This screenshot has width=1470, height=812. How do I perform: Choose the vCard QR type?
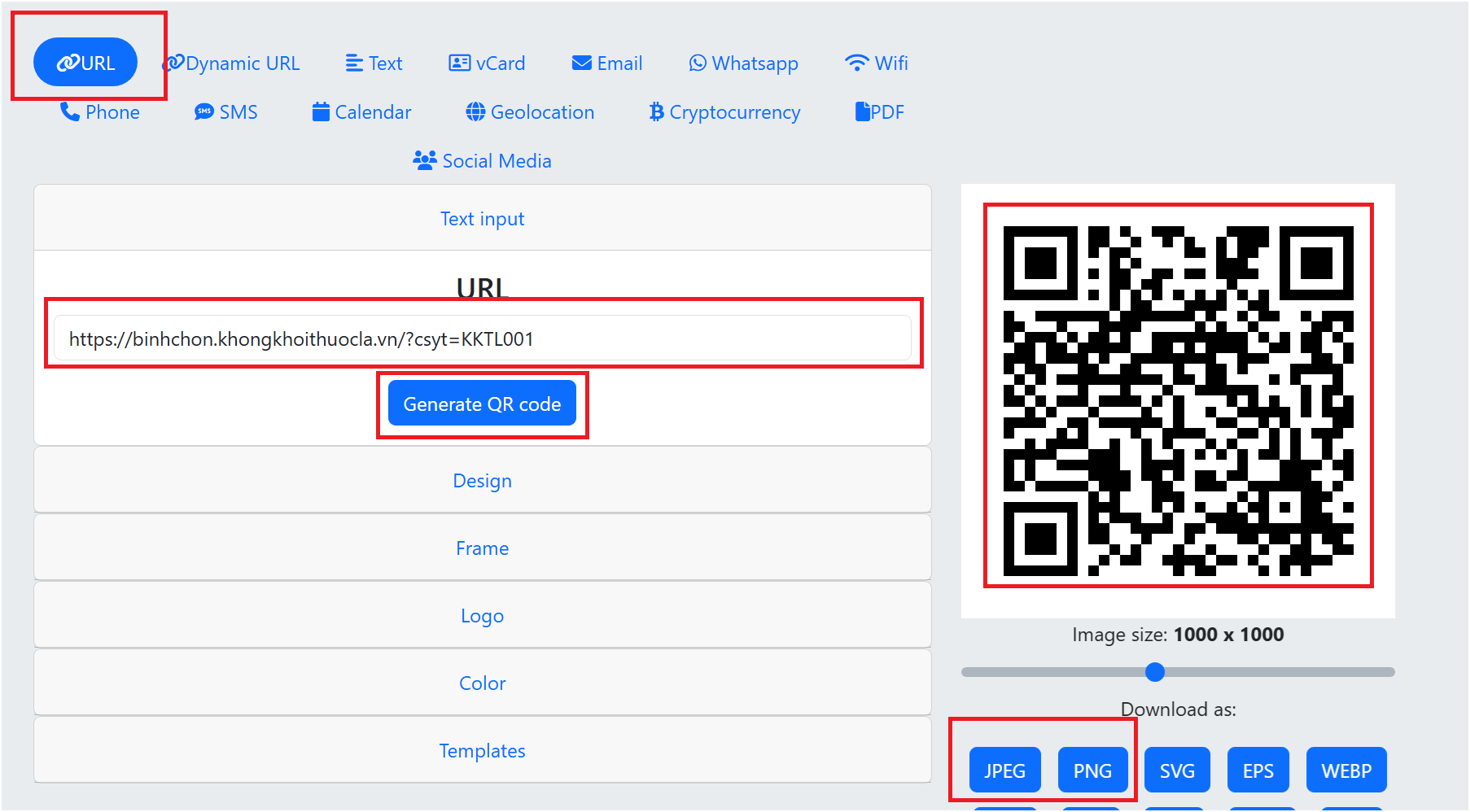487,63
